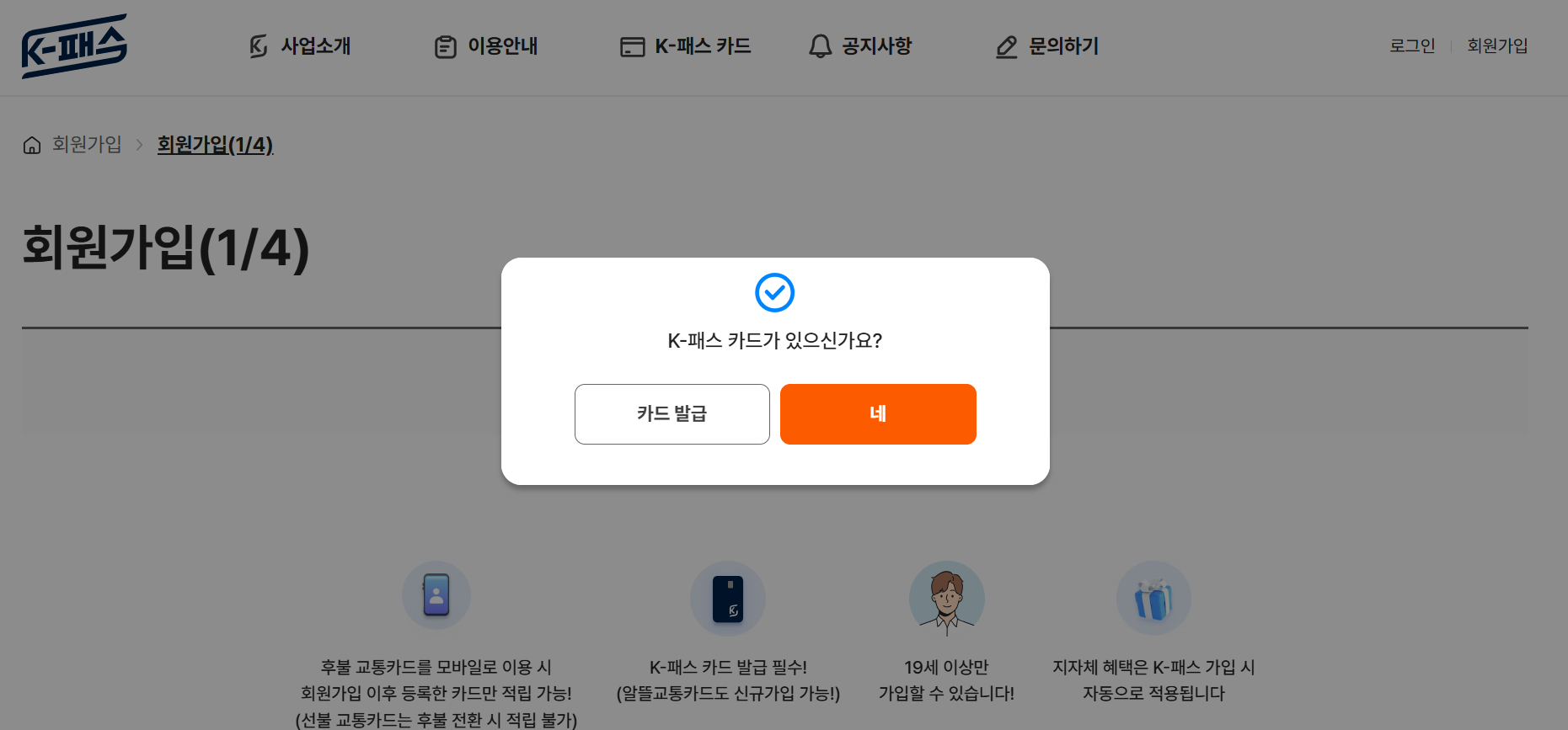
Task: Click the text '지자체 혜택은 K-패스 가입 시'
Action: (1153, 668)
